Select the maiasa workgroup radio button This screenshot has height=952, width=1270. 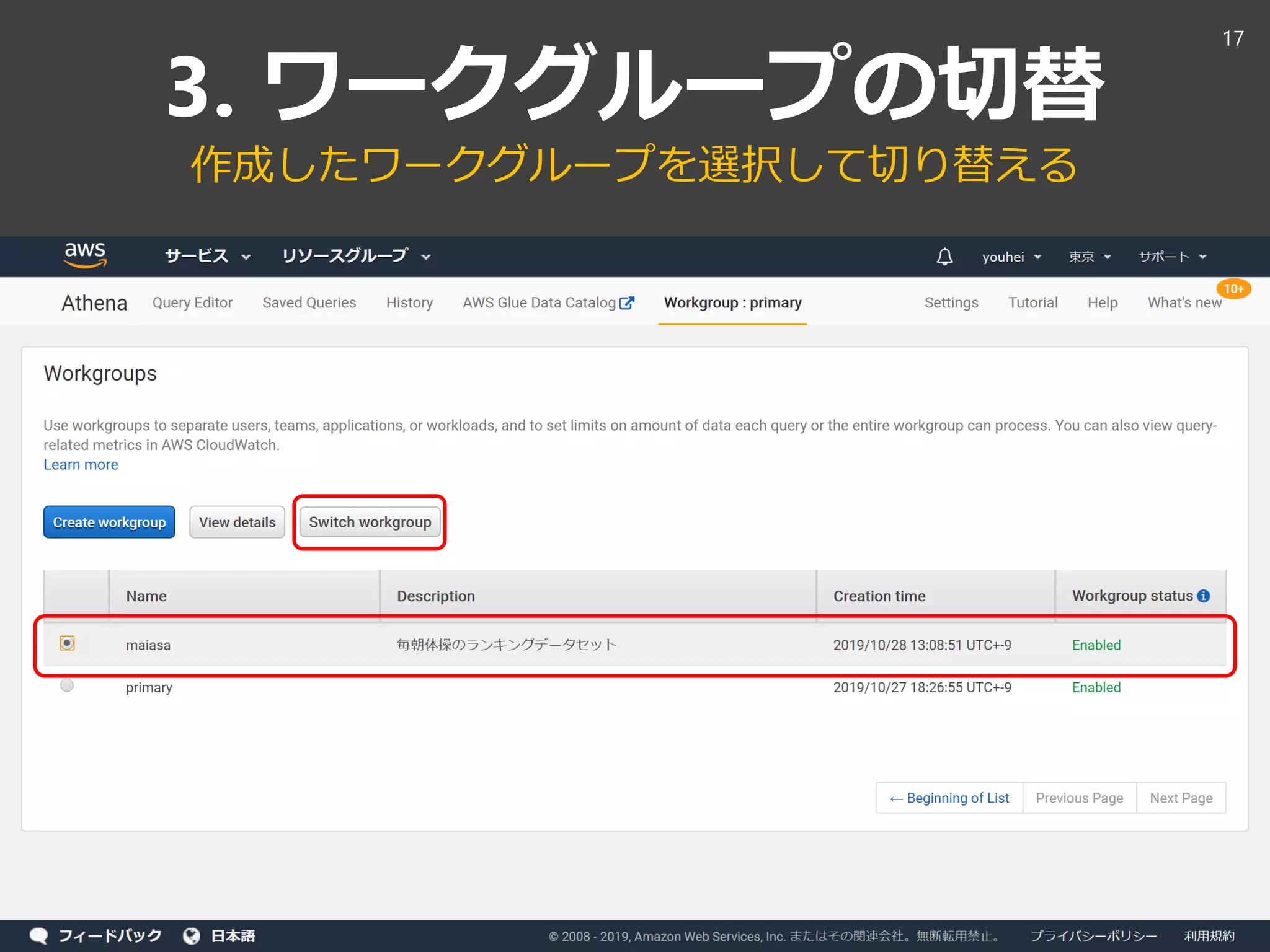coord(67,643)
